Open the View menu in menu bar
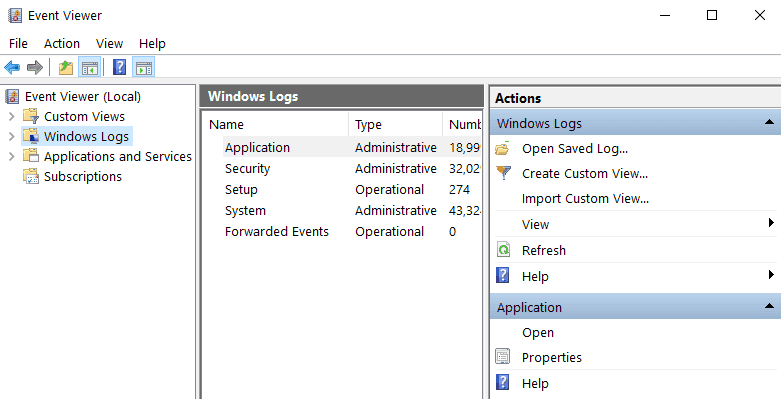The height and width of the screenshot is (399, 781). (x=109, y=44)
